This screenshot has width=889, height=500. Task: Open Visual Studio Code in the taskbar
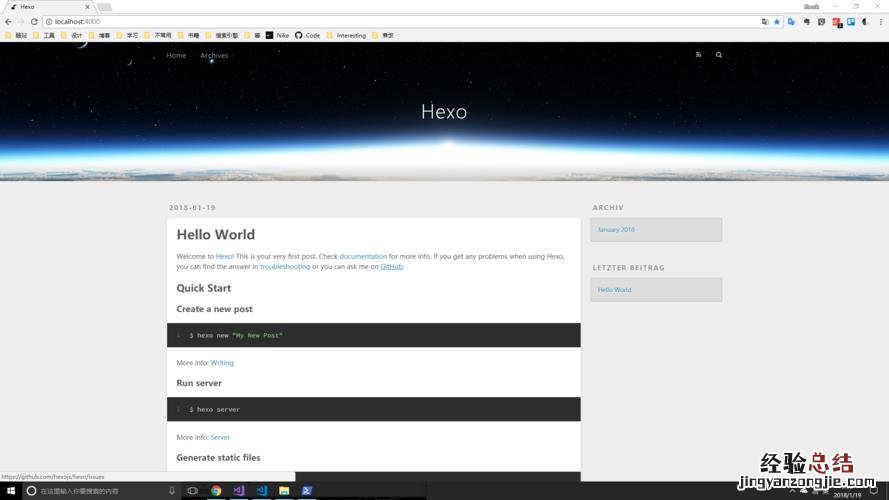pyautogui.click(x=261, y=491)
